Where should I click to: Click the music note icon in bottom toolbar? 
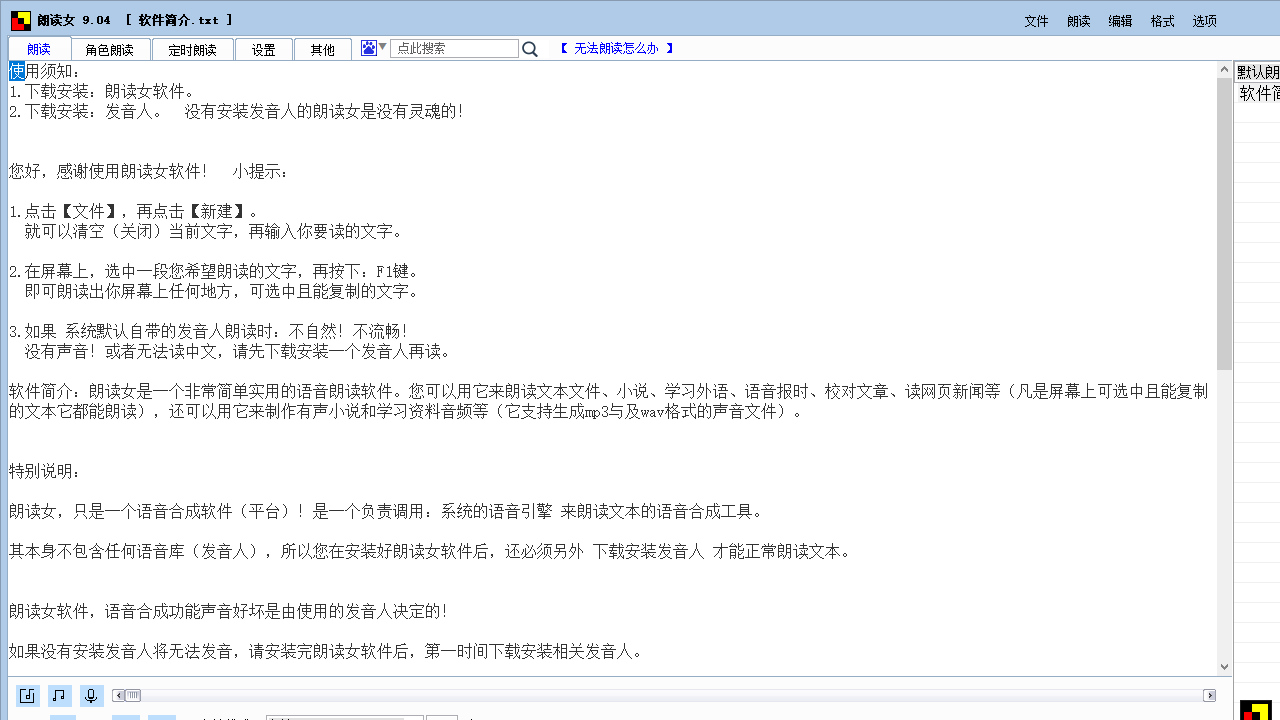(58, 695)
